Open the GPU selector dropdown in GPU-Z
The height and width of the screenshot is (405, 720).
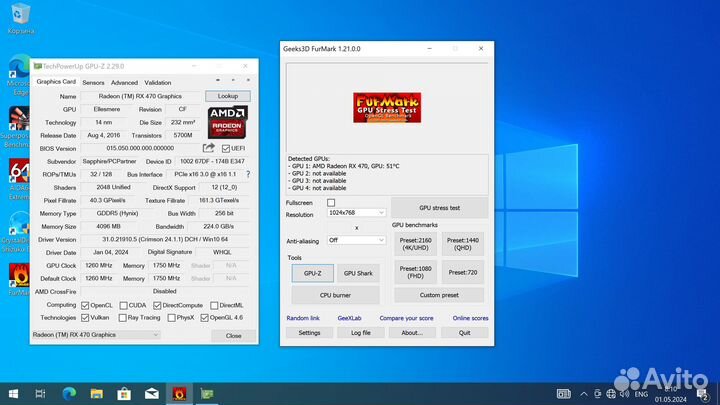pos(96,335)
